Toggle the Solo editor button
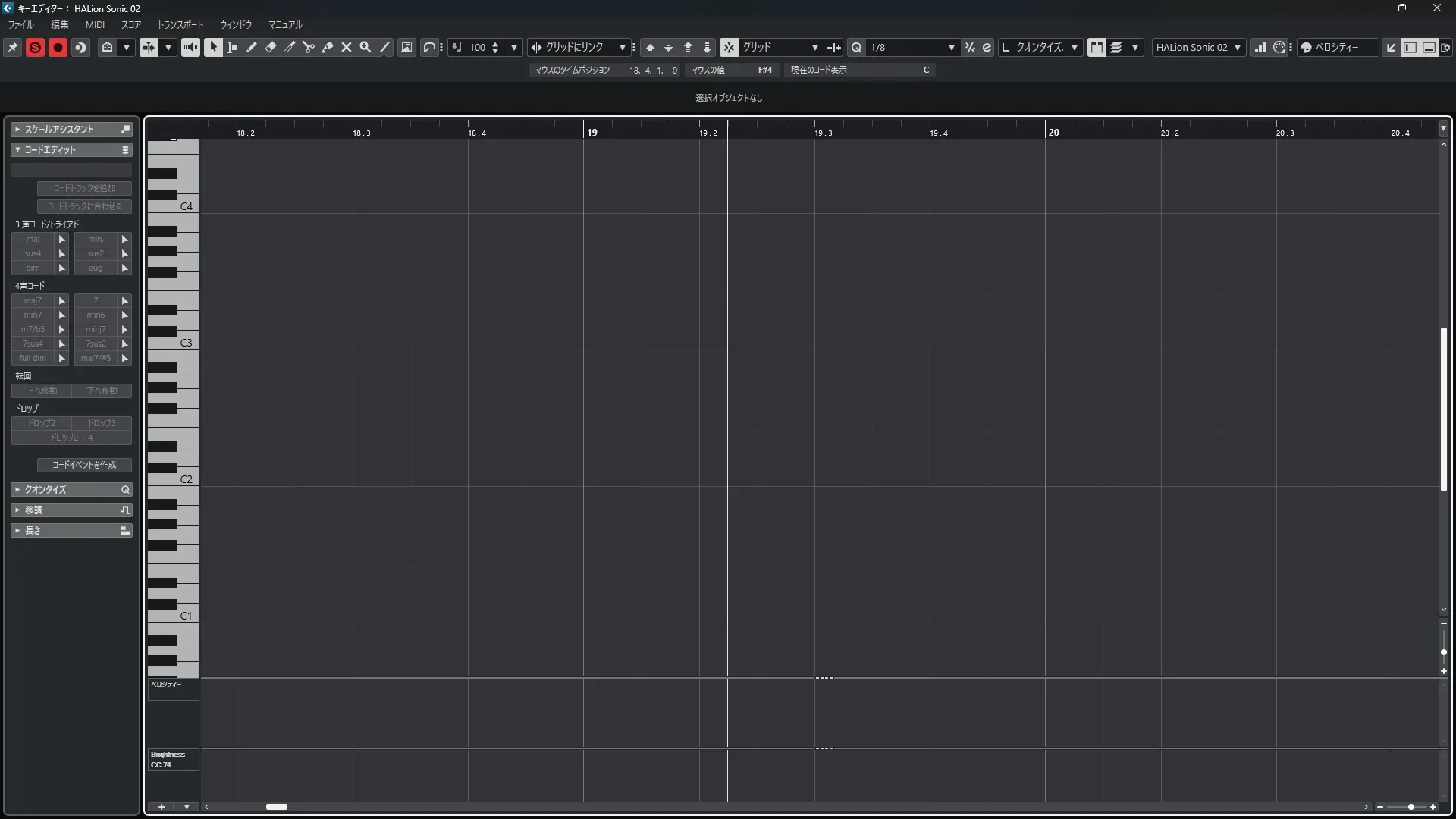1456x819 pixels. point(35,47)
